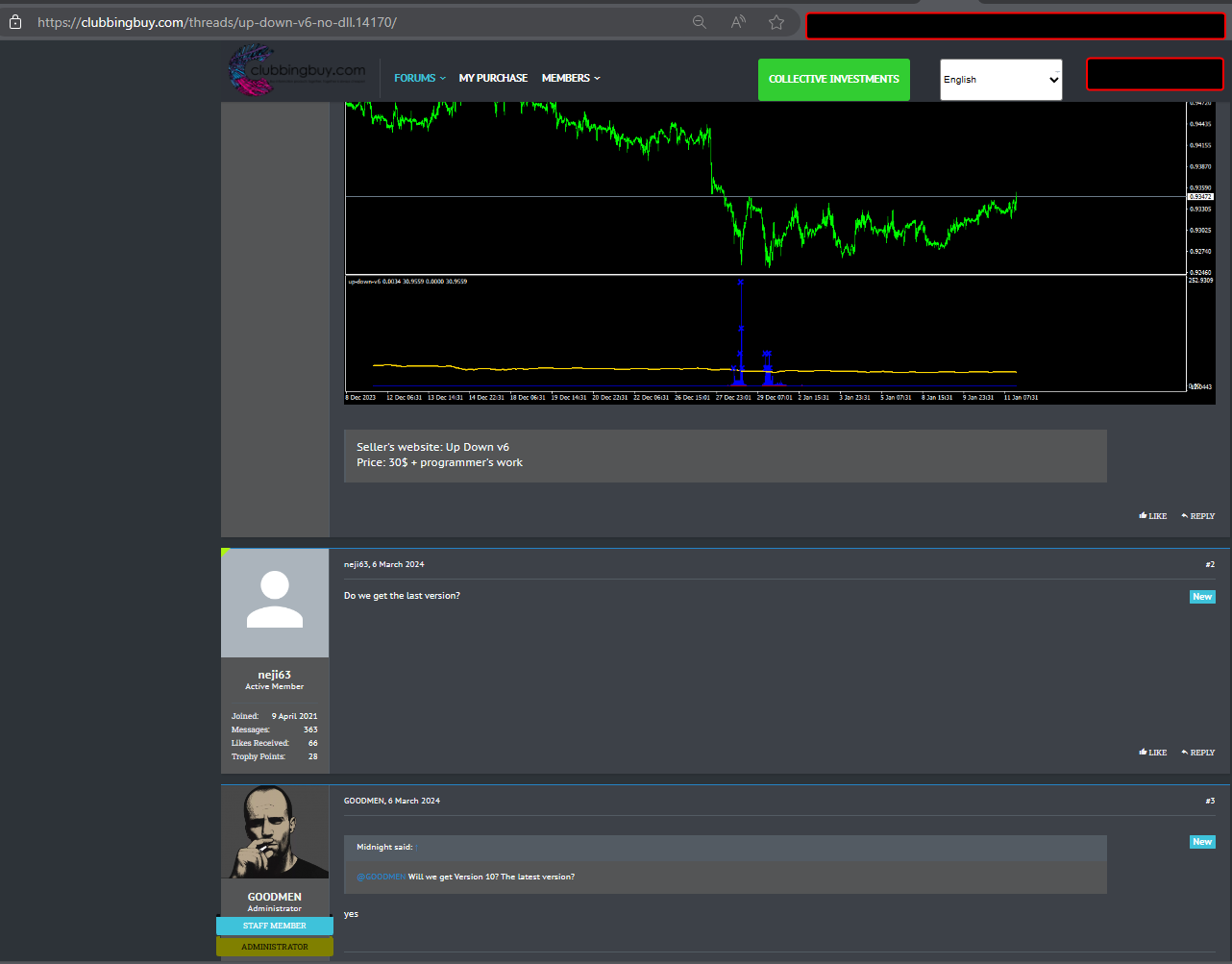Open the My Purchase menu item

point(493,78)
